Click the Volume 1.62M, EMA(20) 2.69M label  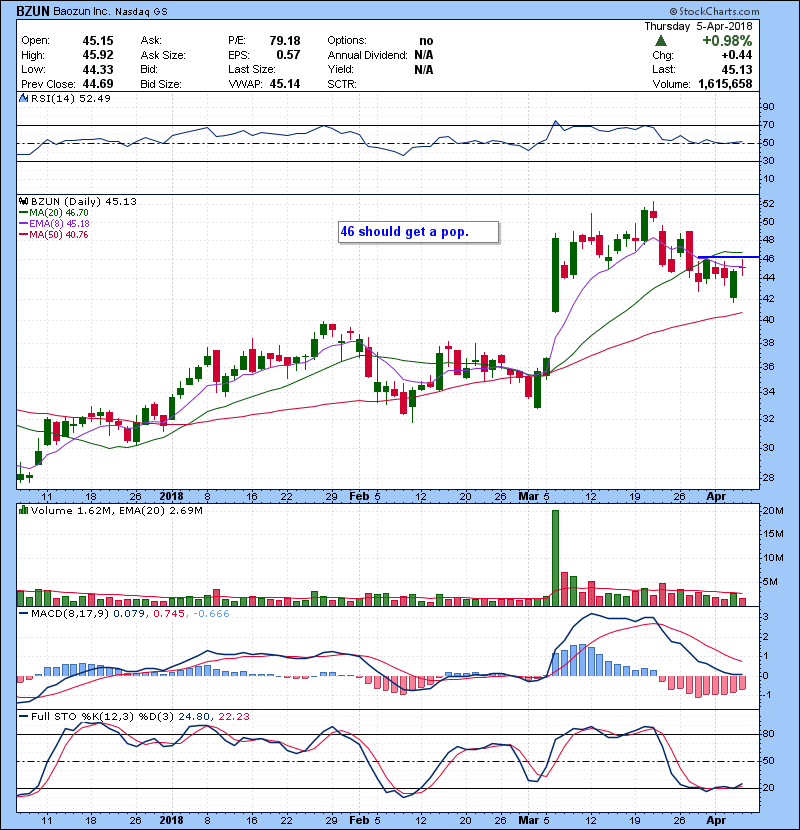tap(116, 511)
